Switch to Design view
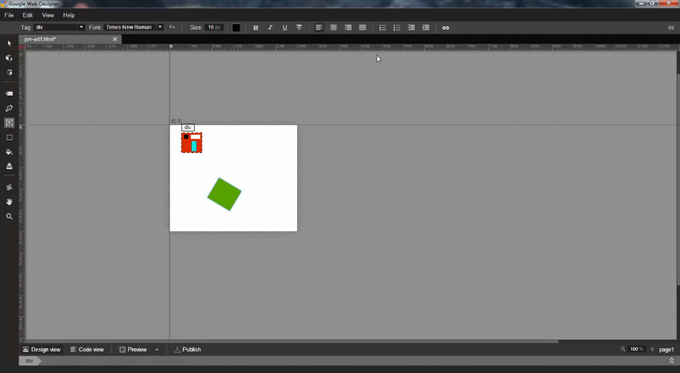This screenshot has height=373, width=680. [42, 350]
